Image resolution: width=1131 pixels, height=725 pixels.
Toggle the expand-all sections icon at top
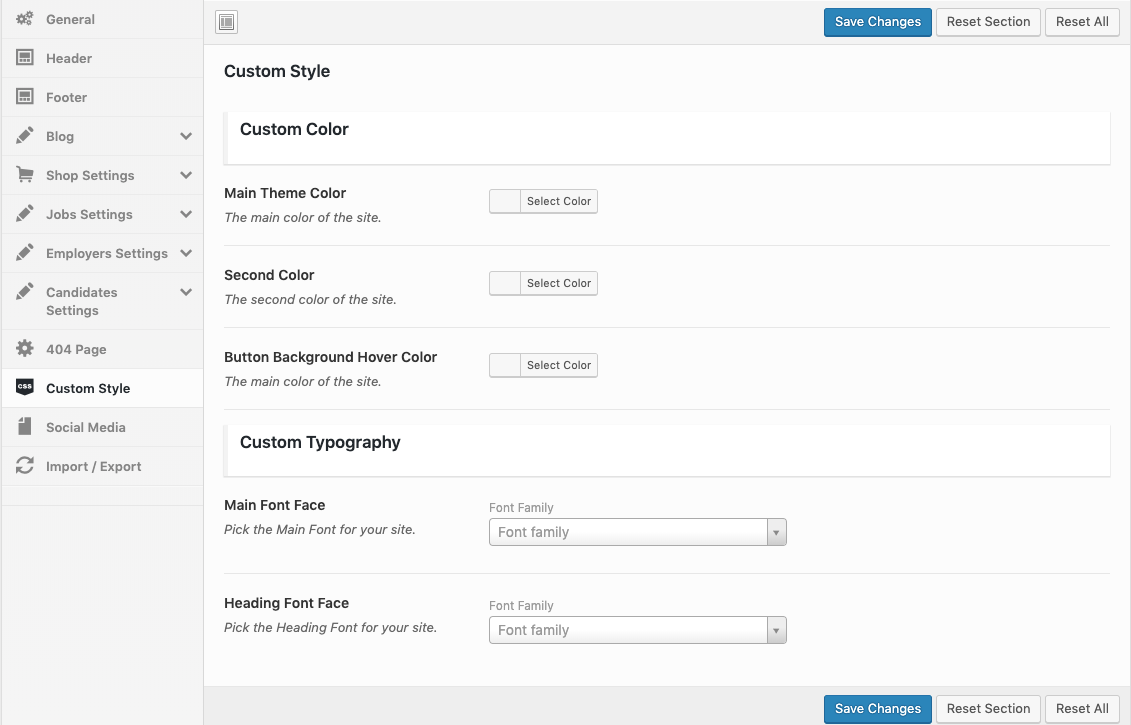[227, 22]
